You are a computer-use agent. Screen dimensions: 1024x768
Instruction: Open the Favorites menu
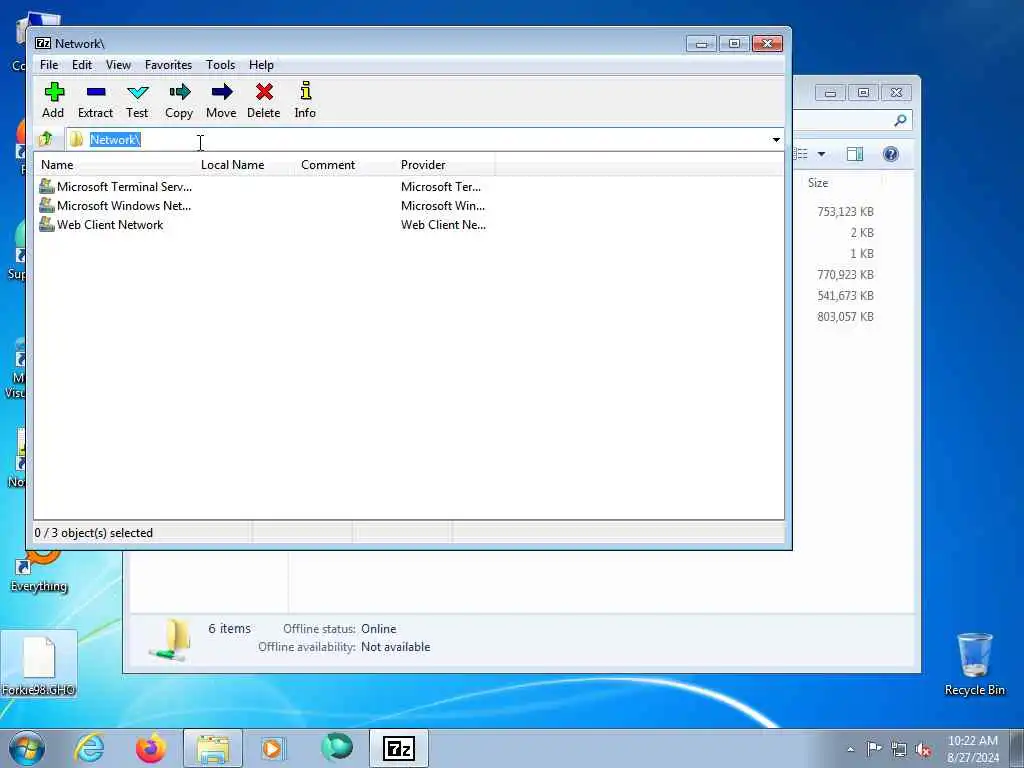point(168,65)
